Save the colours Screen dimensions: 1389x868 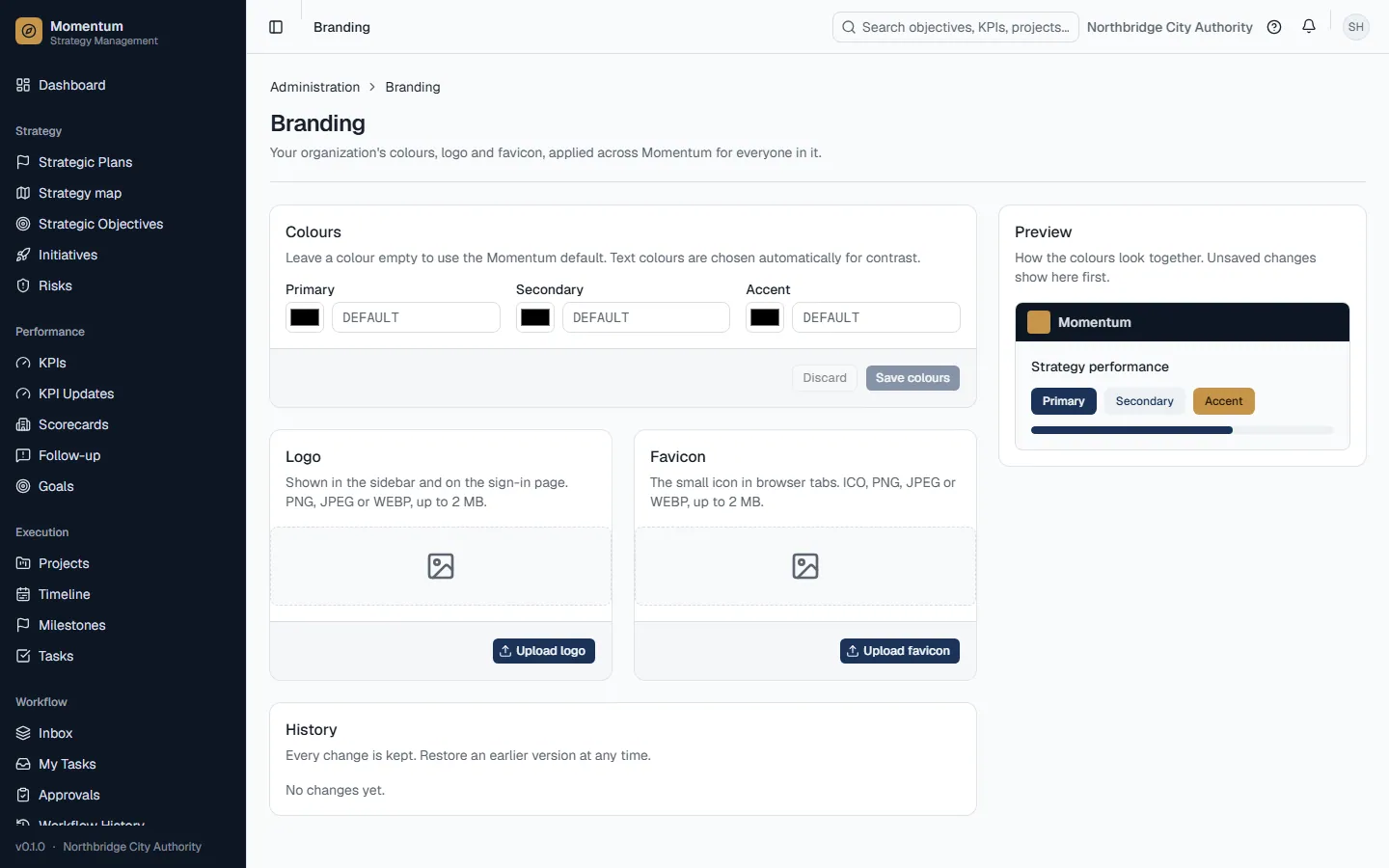click(x=912, y=378)
